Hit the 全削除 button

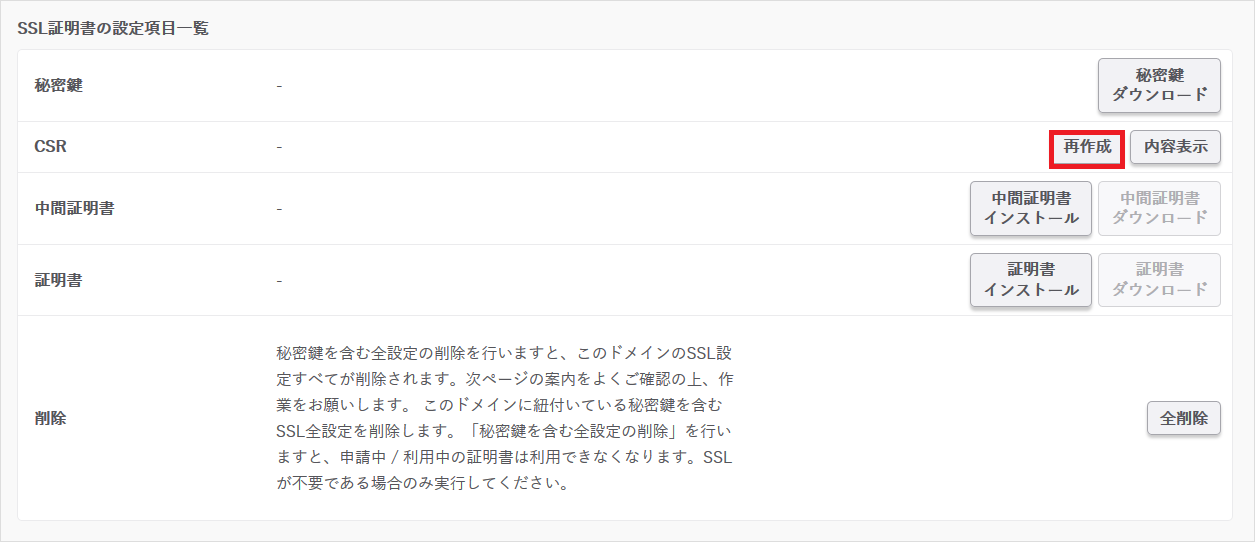click(1183, 418)
